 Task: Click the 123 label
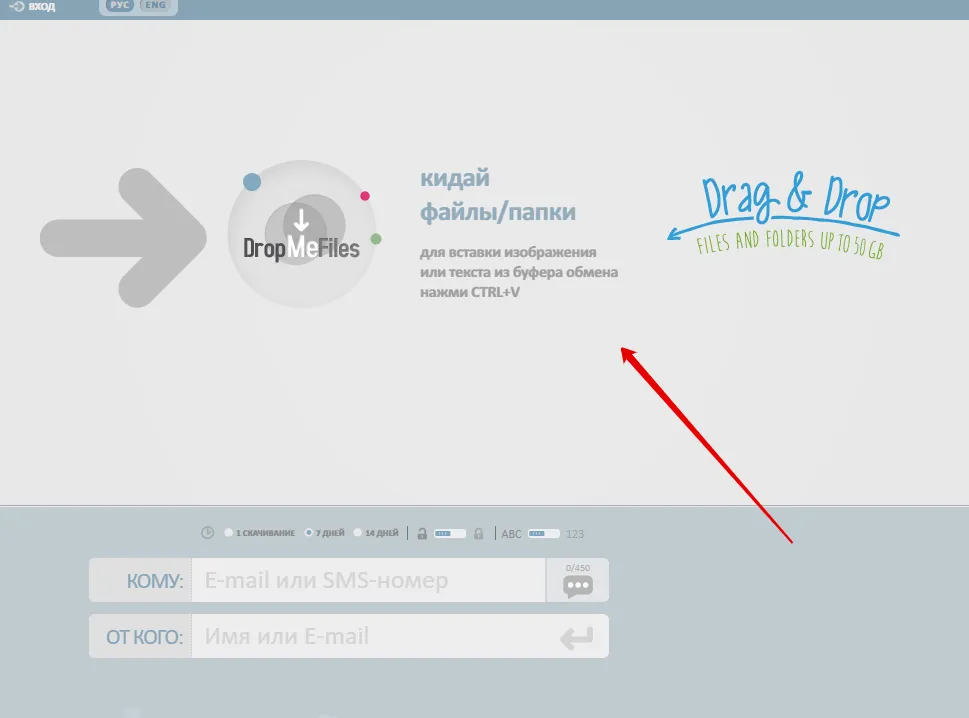pyautogui.click(x=575, y=534)
